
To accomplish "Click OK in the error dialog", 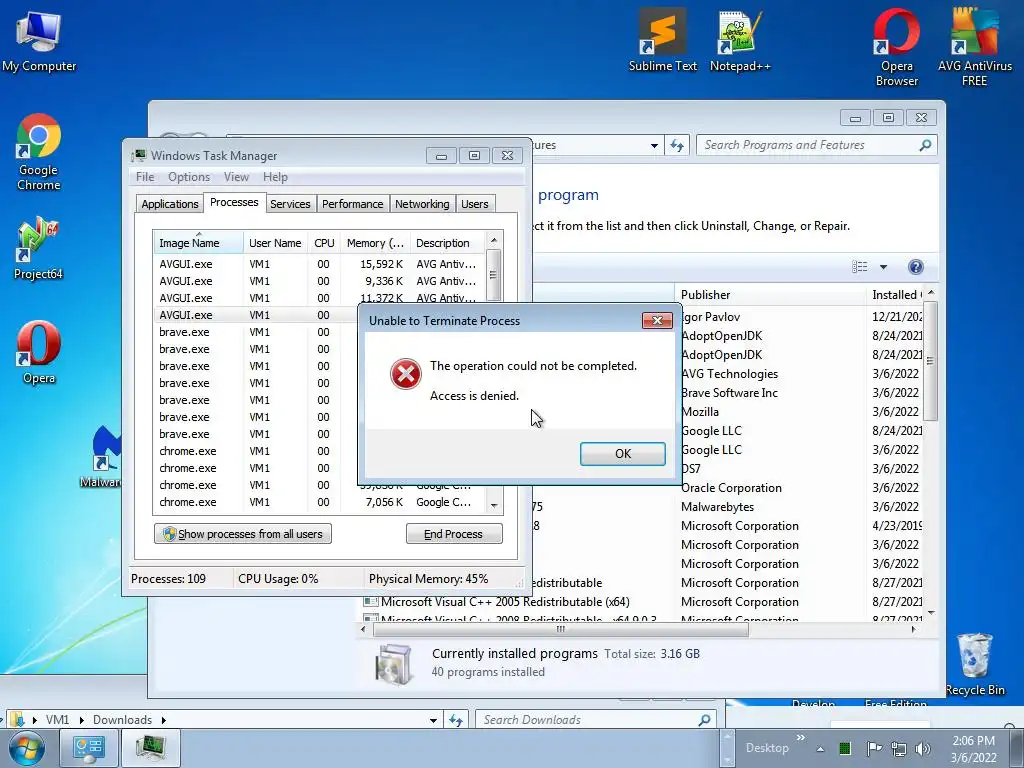I will 622,454.
